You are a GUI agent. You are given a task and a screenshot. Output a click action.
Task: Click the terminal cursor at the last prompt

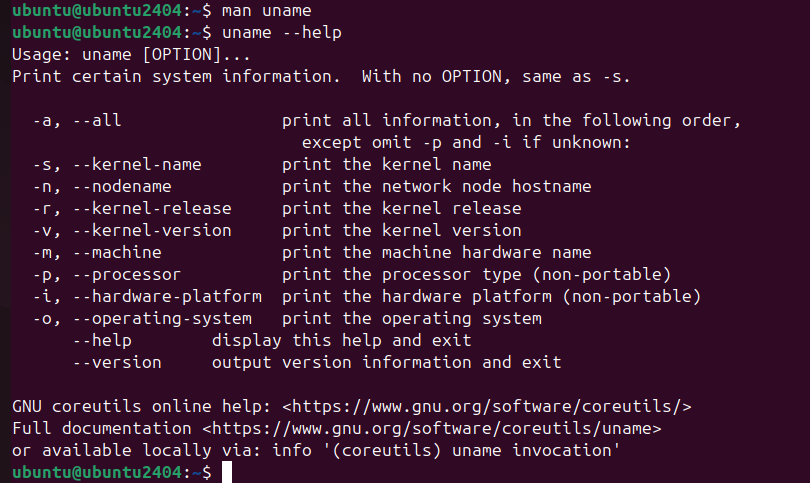[x=227, y=472]
